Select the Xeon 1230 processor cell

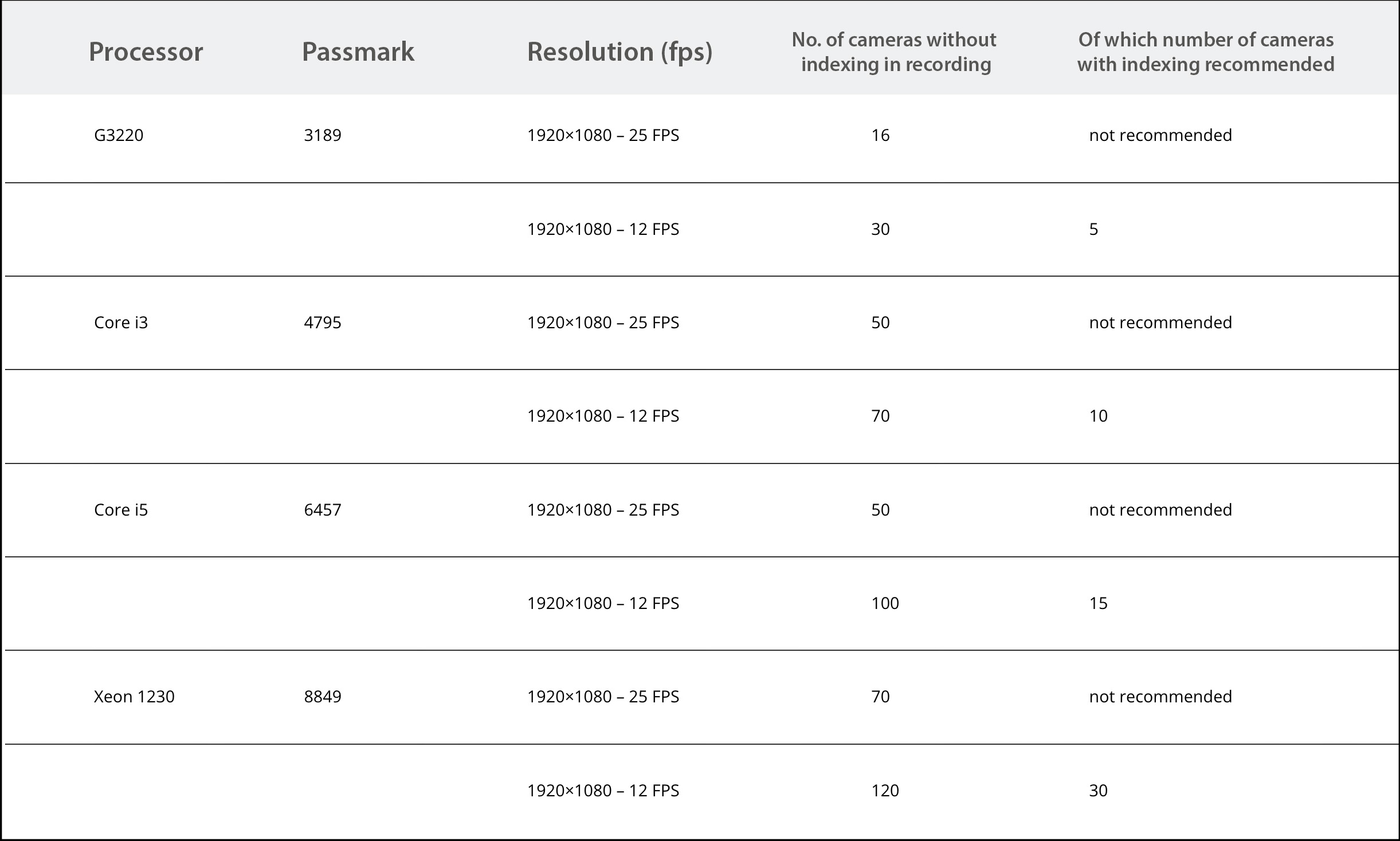134,697
